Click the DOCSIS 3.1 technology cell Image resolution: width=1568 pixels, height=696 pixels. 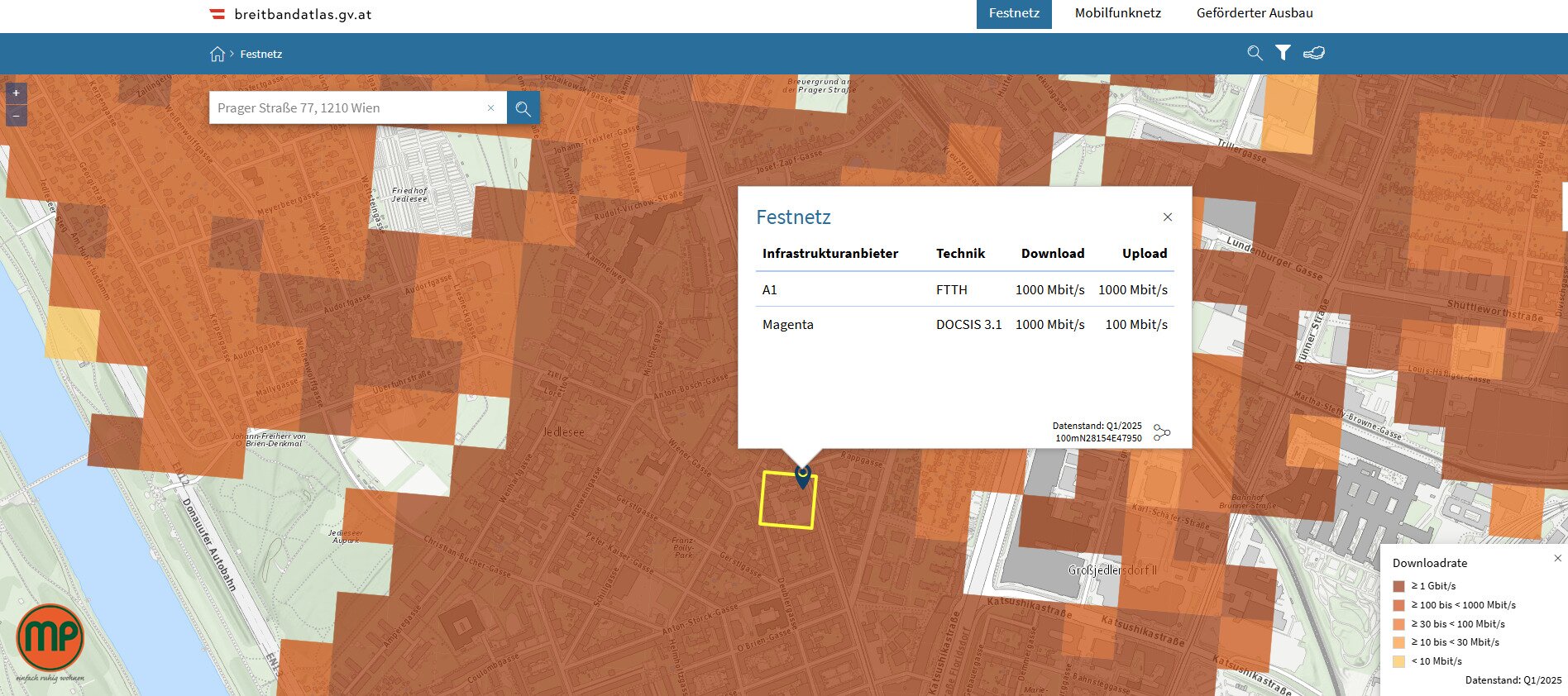click(968, 324)
